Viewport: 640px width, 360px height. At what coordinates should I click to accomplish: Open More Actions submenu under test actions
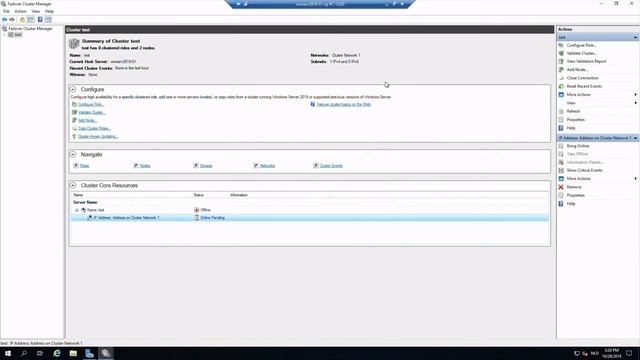578,95
